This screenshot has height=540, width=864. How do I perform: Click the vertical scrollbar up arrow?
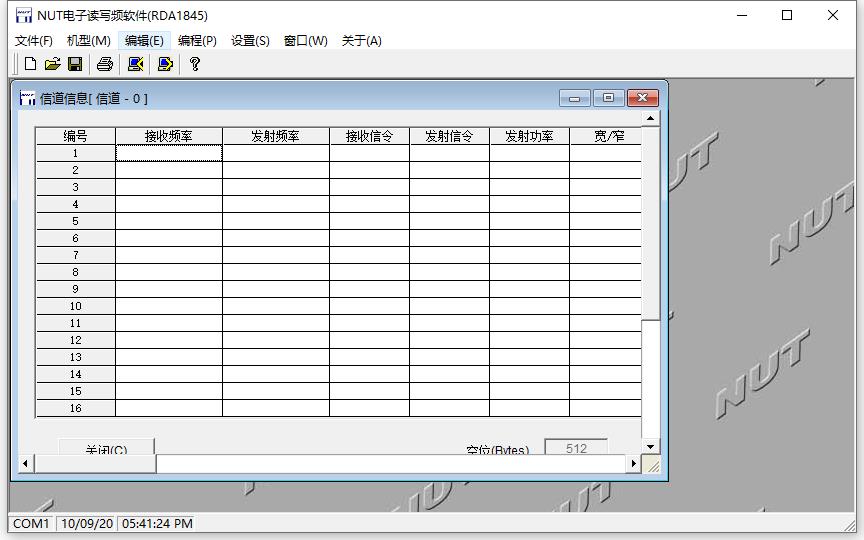(650, 118)
